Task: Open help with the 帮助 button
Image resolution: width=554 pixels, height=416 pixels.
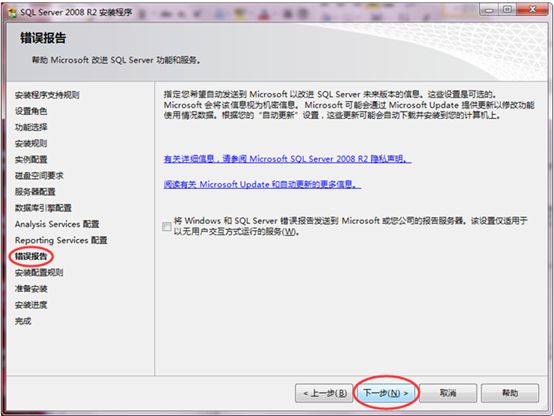Action: [x=510, y=393]
